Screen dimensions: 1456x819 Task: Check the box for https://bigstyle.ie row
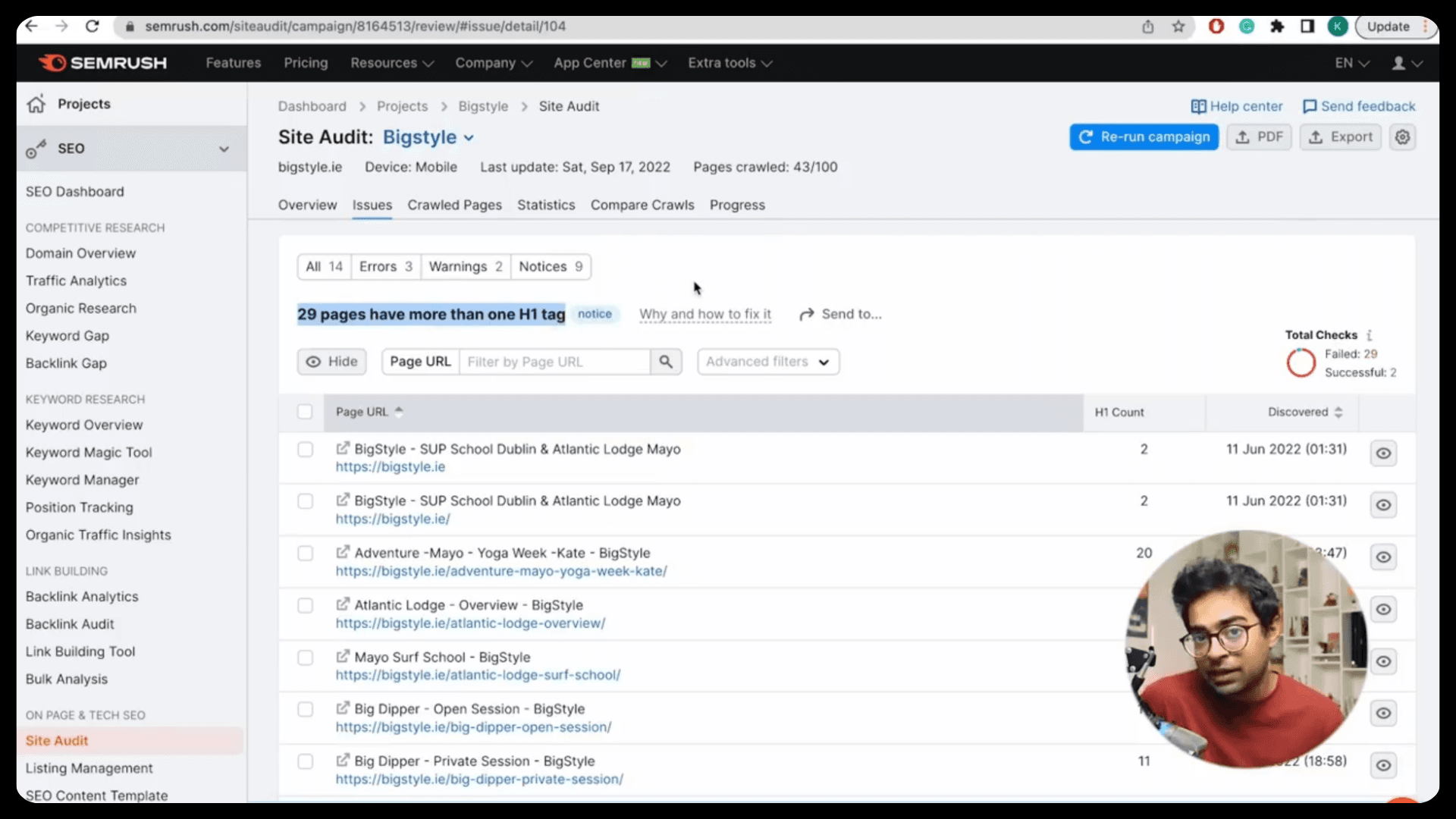(305, 450)
